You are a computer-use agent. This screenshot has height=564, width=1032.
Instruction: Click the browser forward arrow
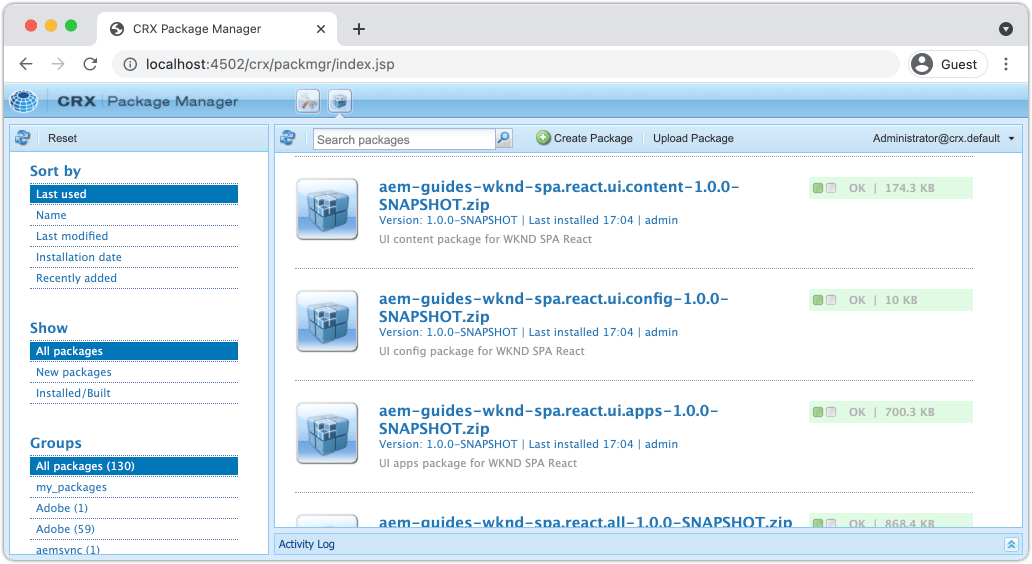(58, 64)
